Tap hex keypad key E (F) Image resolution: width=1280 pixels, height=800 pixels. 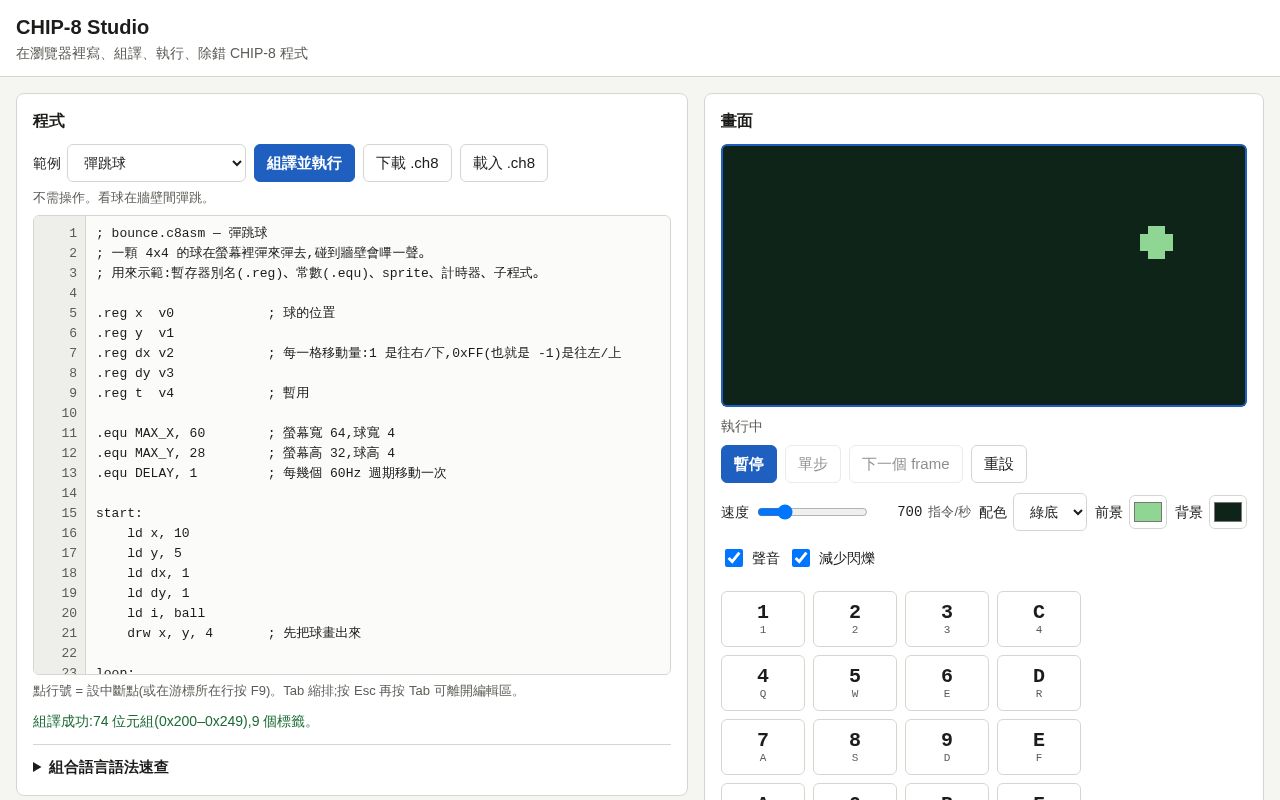coord(1039,747)
